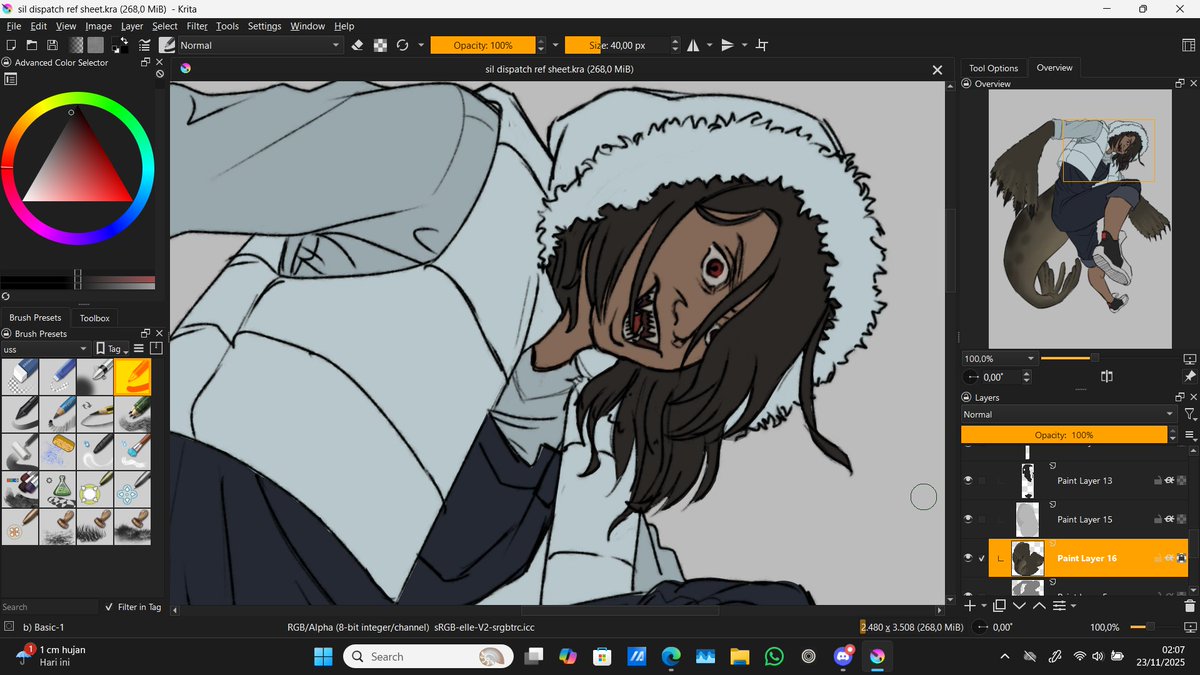Expand the add layer dropdown arrow
This screenshot has width=1200, height=675.
(982, 606)
